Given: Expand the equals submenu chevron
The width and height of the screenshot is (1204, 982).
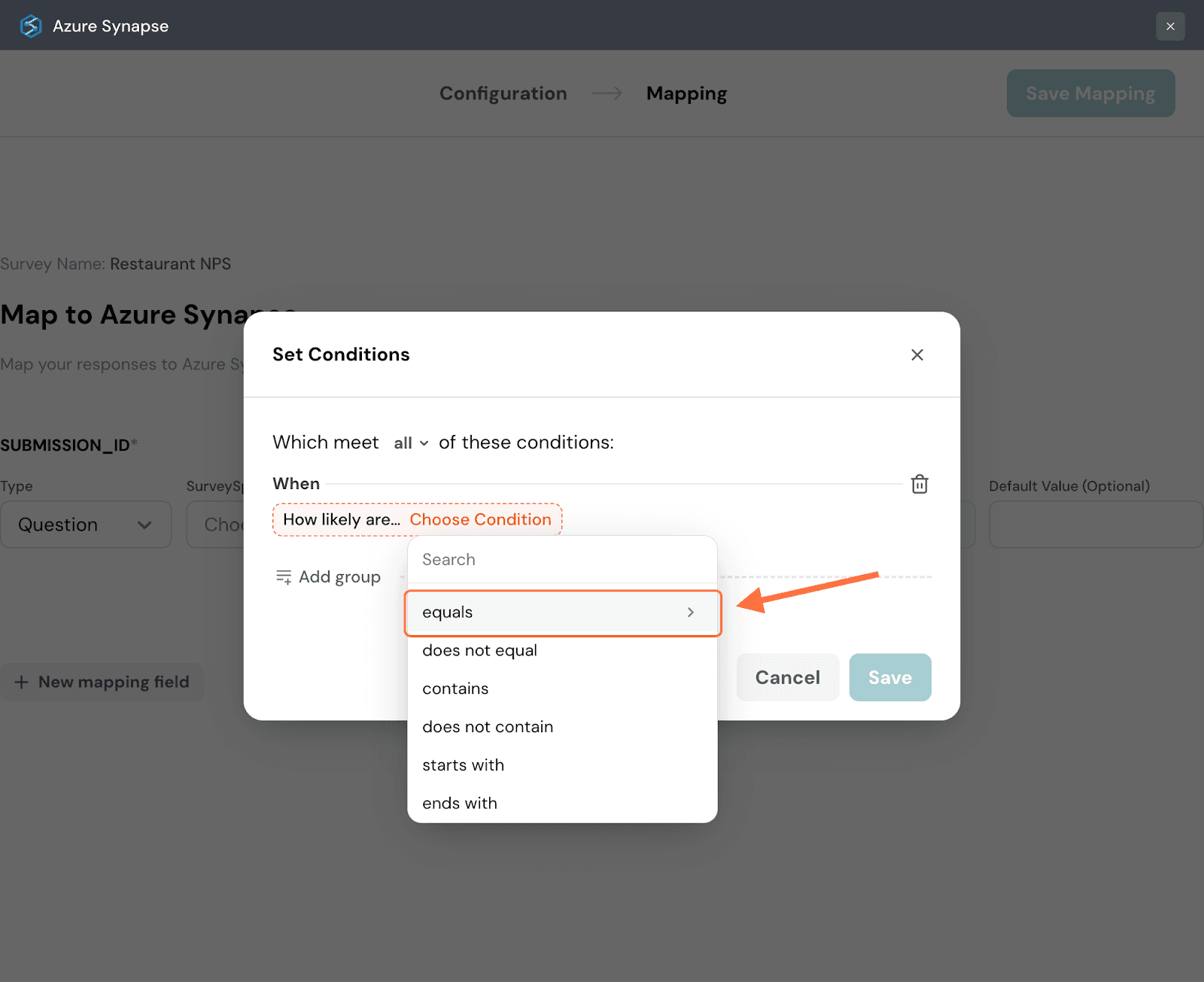Looking at the screenshot, I should coord(690,613).
